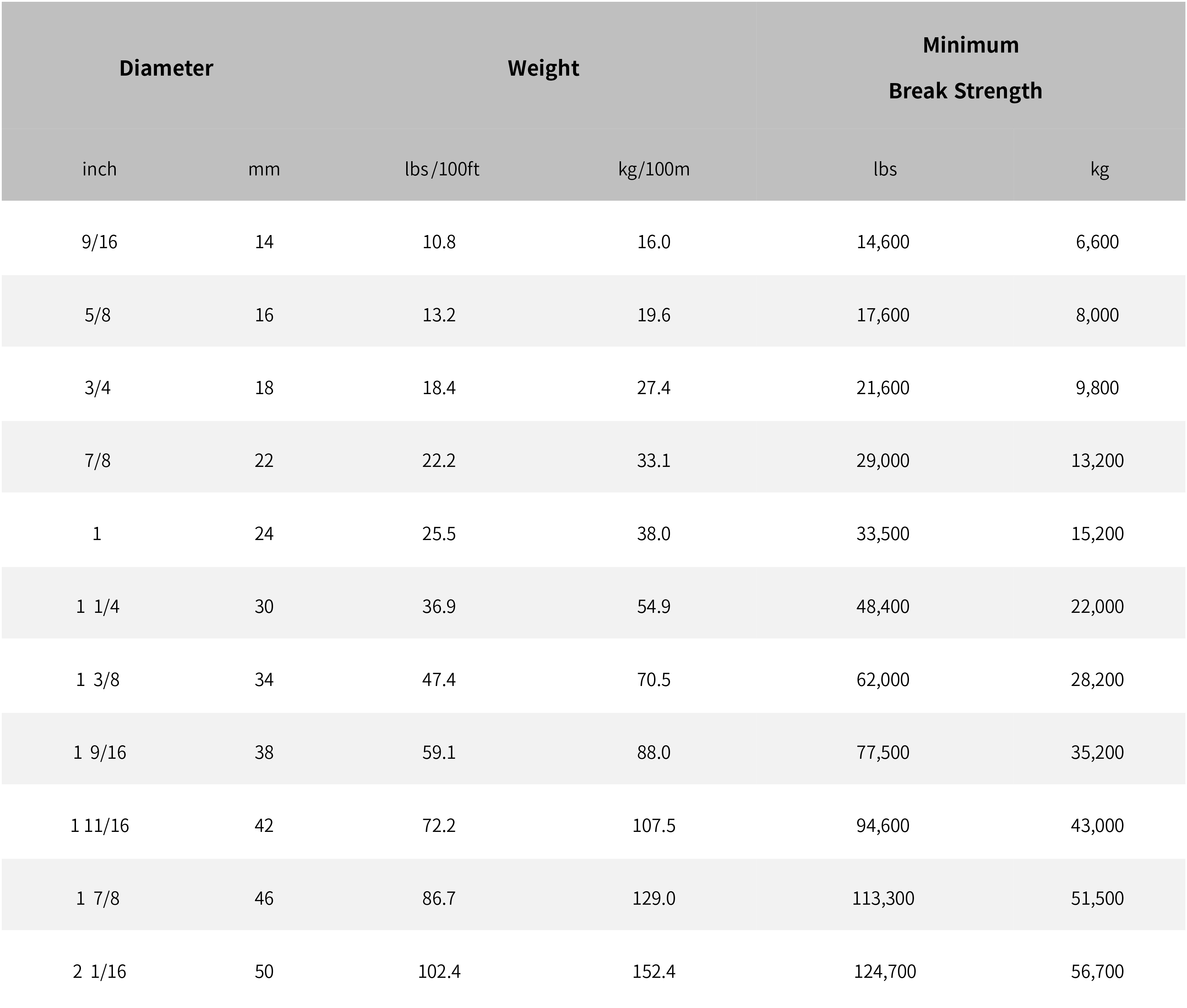Viewport: 1187px width, 1008px height.
Task: Select the 14,600 lbs break strength value
Action: tap(883, 242)
